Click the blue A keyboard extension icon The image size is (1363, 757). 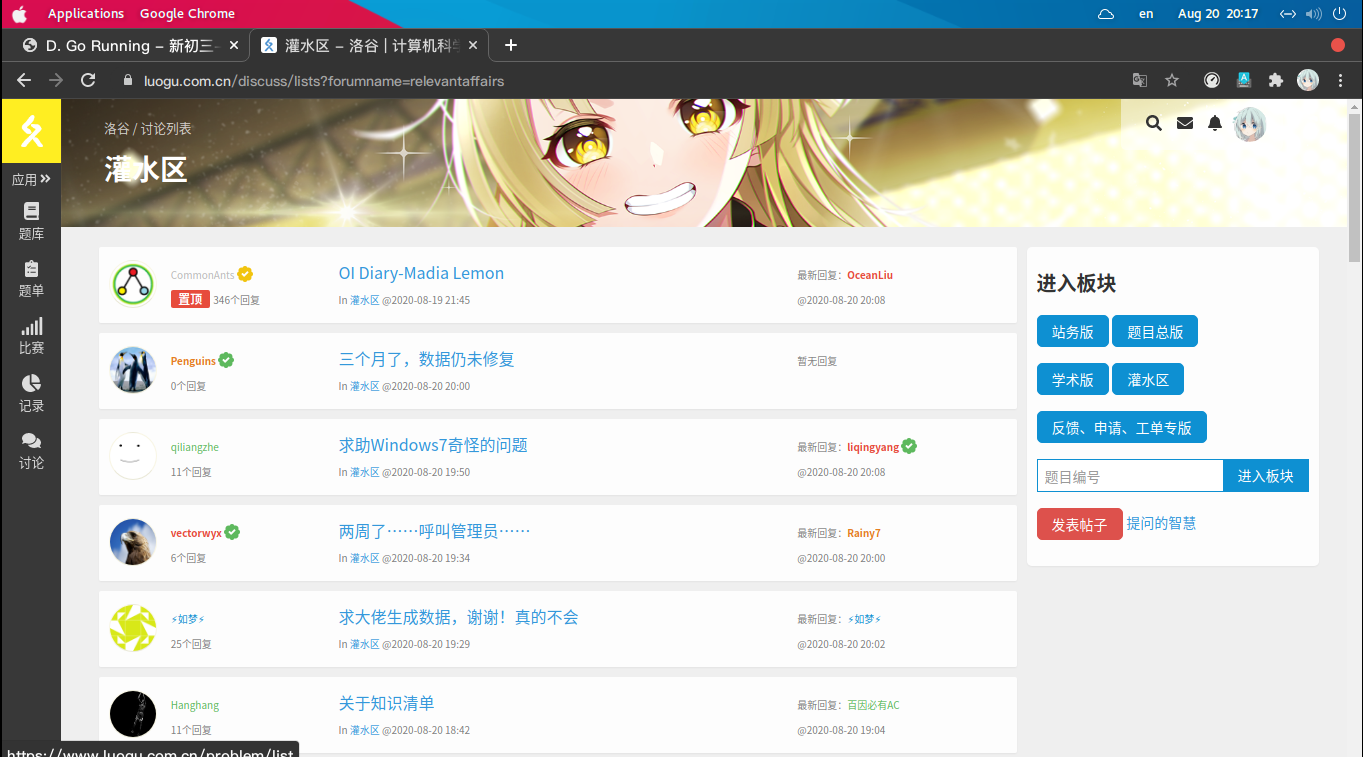1245,80
